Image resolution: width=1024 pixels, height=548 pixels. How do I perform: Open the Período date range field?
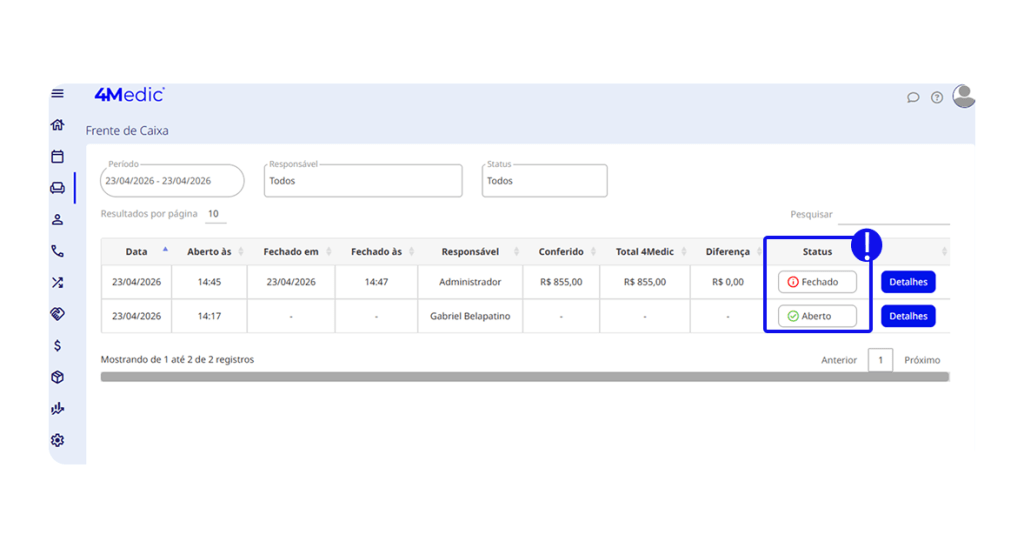tap(172, 181)
